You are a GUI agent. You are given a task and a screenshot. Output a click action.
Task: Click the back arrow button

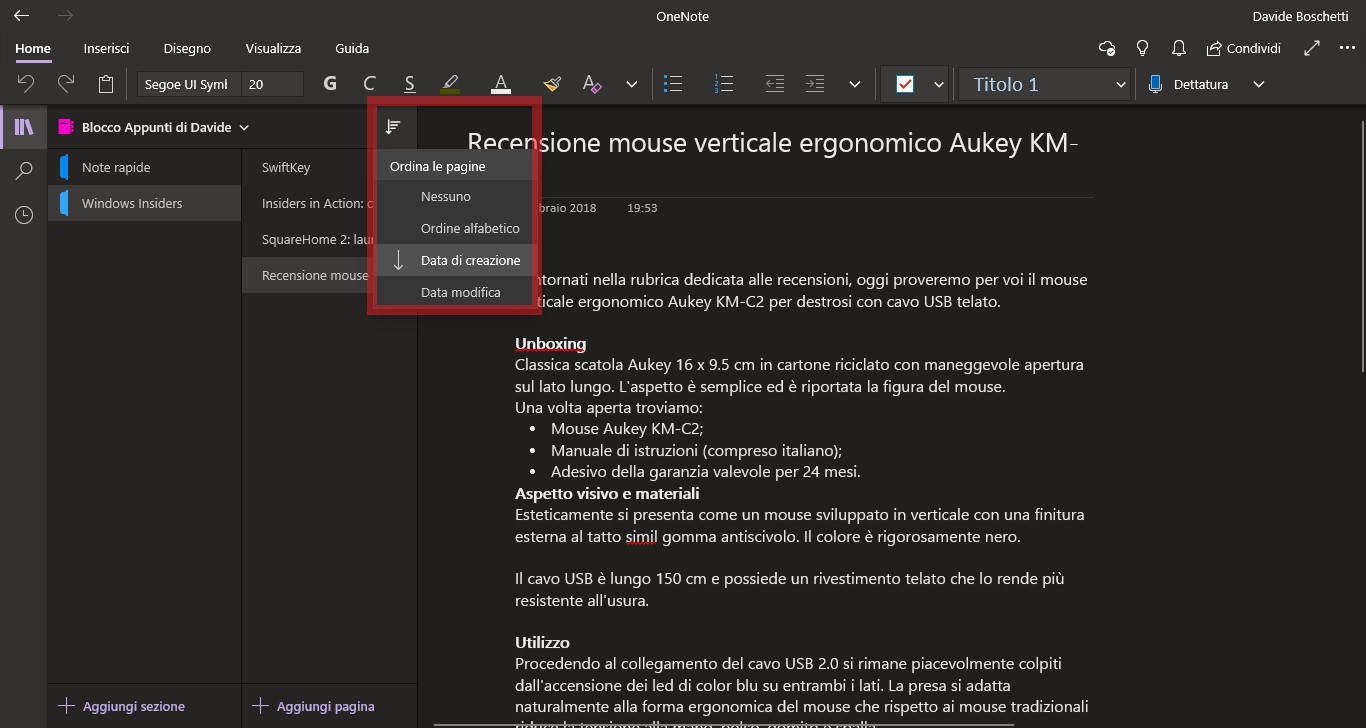(20, 16)
